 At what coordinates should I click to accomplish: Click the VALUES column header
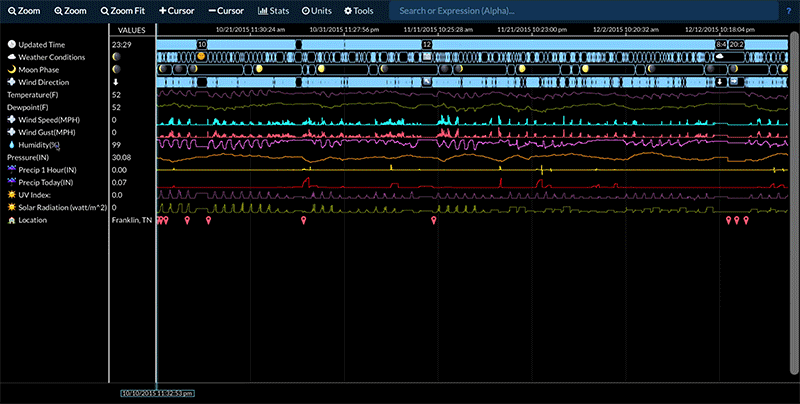click(x=131, y=30)
